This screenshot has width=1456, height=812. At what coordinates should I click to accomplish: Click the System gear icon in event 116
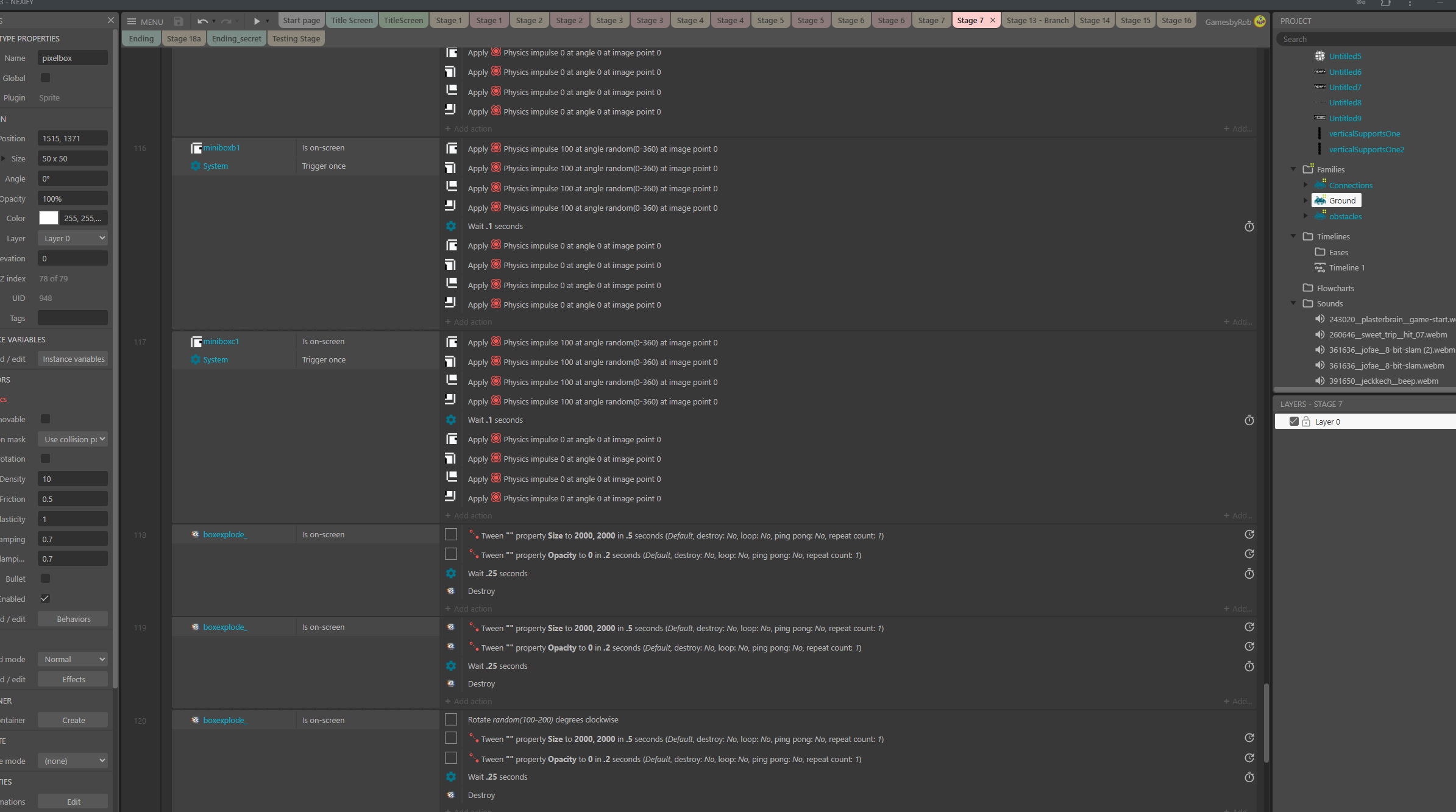click(x=195, y=166)
